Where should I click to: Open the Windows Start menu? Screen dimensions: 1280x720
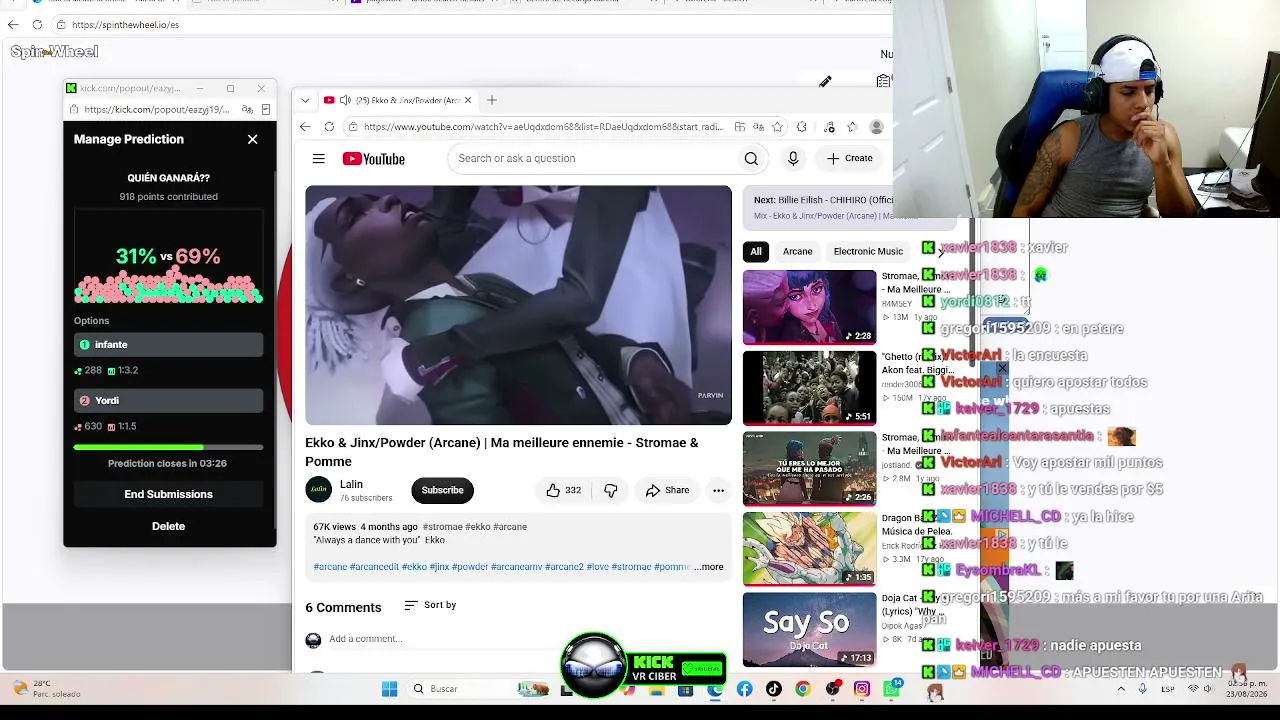[x=389, y=689]
